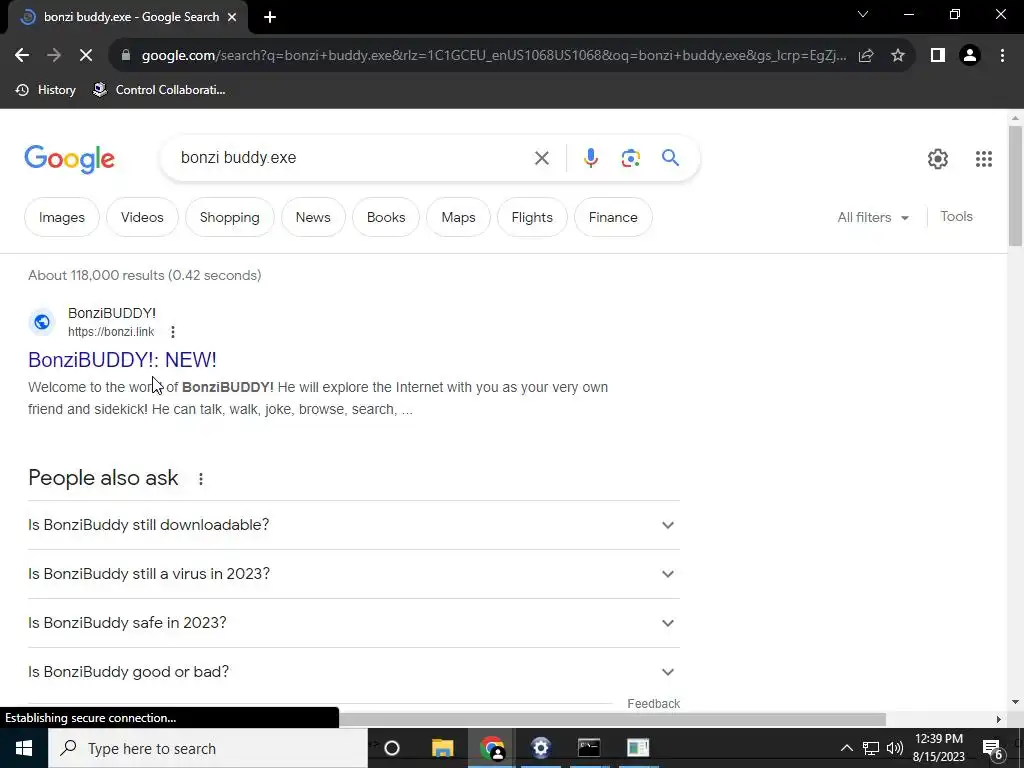The height and width of the screenshot is (768, 1024).
Task: Click the browser back arrow
Action: (22, 56)
